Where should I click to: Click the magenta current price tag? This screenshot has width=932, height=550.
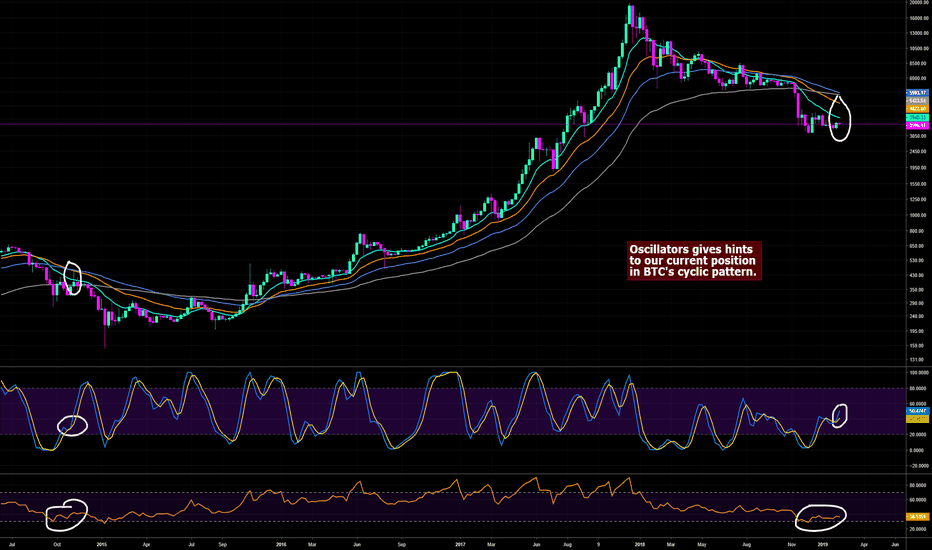917,125
